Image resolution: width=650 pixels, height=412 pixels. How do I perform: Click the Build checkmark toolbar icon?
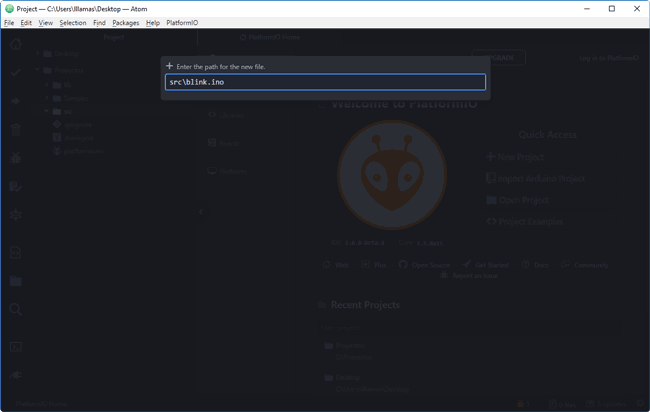(16, 73)
